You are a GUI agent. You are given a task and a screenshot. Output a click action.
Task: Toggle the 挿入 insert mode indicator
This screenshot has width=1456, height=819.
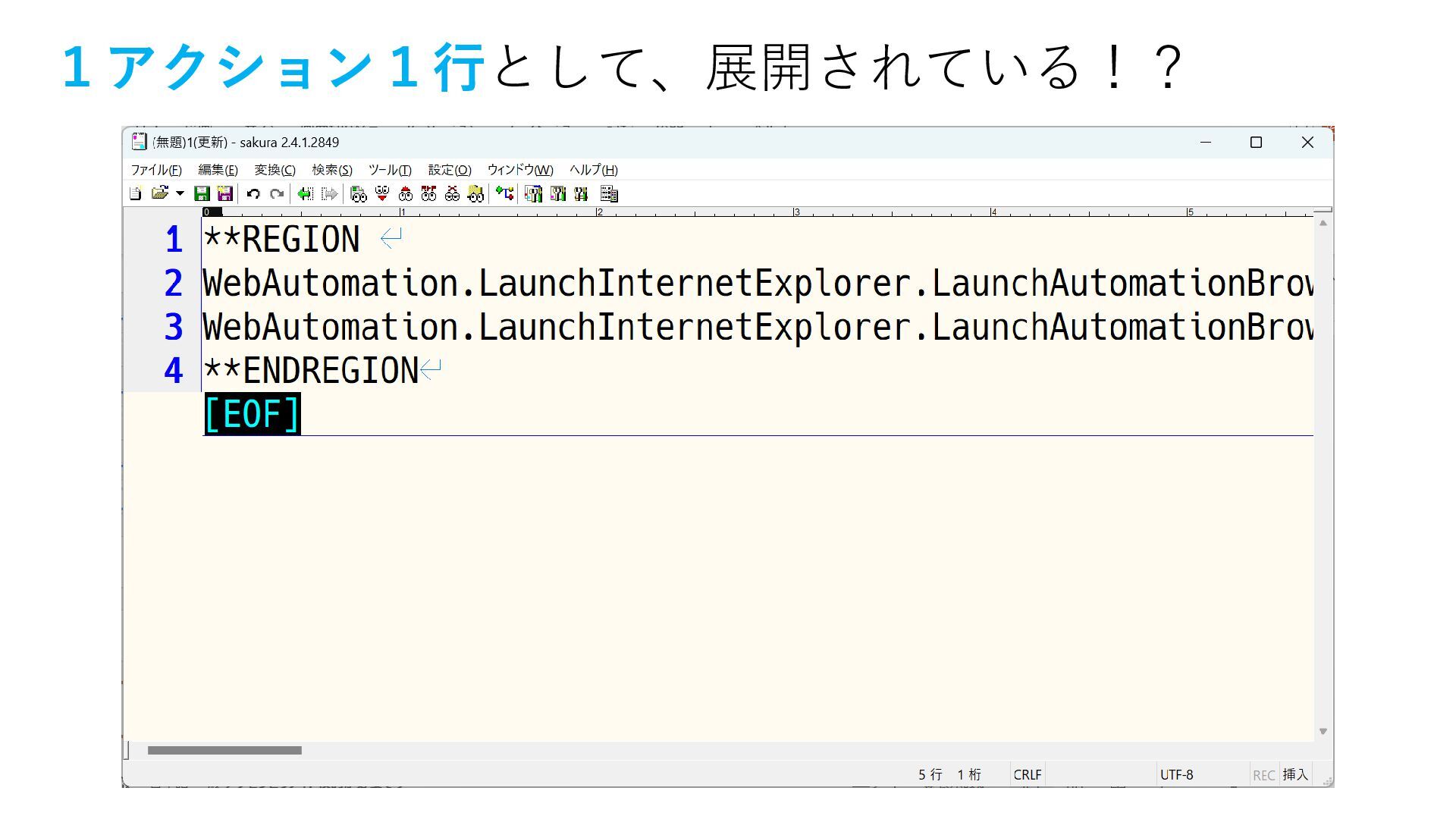(1295, 775)
